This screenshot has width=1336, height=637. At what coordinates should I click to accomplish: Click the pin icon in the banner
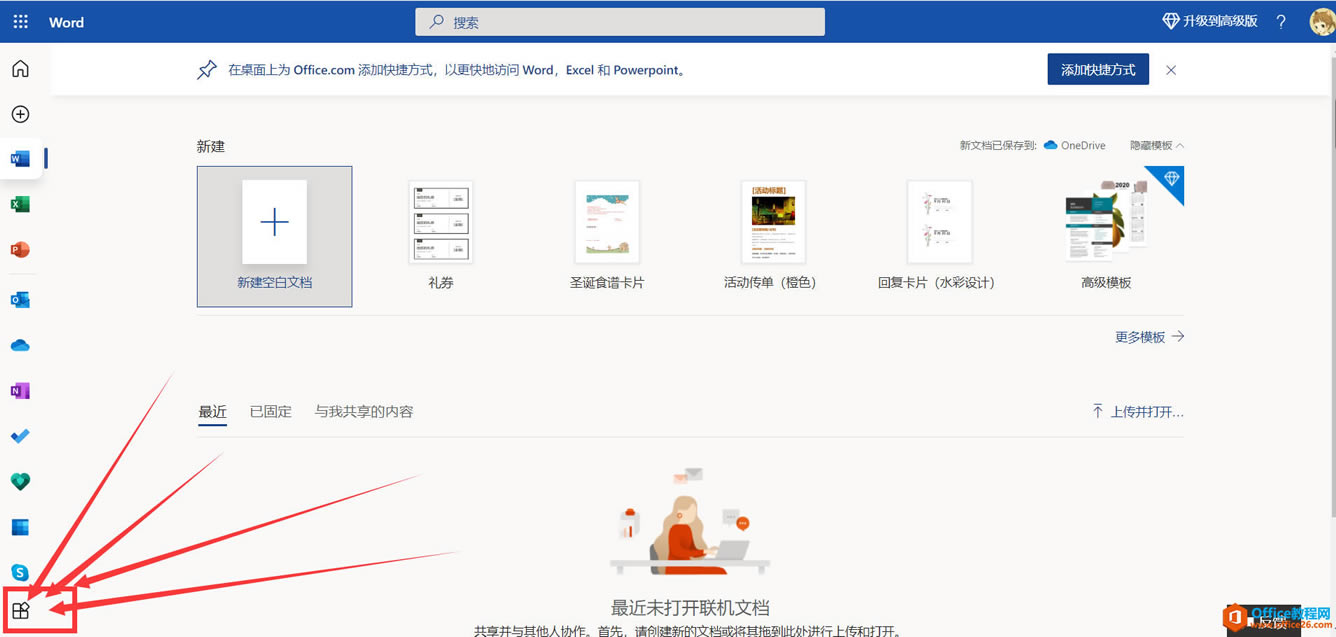206,70
